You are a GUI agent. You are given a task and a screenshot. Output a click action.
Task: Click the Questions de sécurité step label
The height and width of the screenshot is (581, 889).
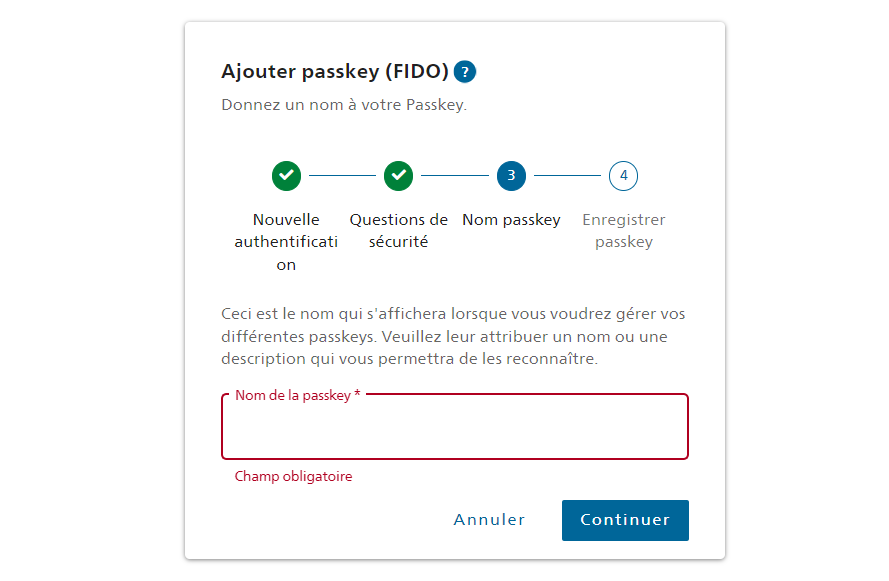click(399, 231)
